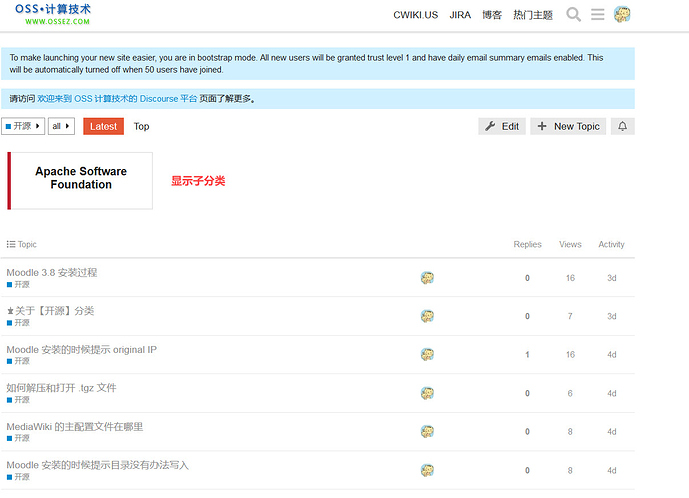Click the poster avatar on 目录没有办法写入 row
Image resolution: width=689 pixels, height=498 pixels.
tap(427, 470)
